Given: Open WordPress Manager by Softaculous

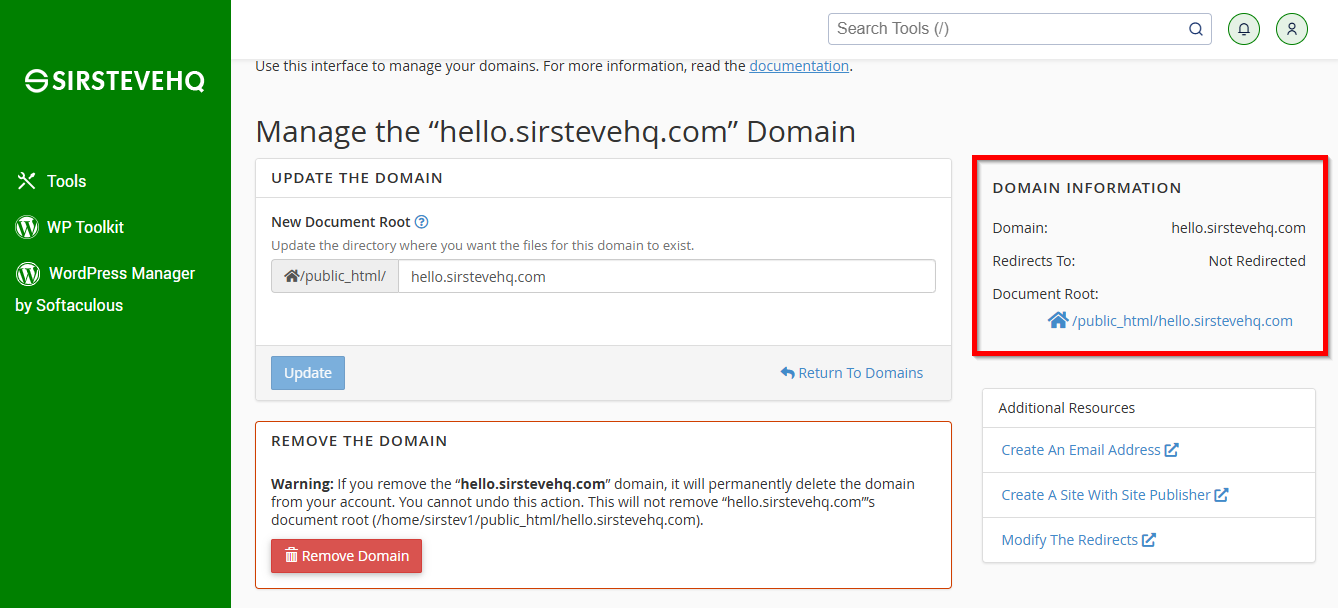Looking at the screenshot, I should (x=105, y=289).
